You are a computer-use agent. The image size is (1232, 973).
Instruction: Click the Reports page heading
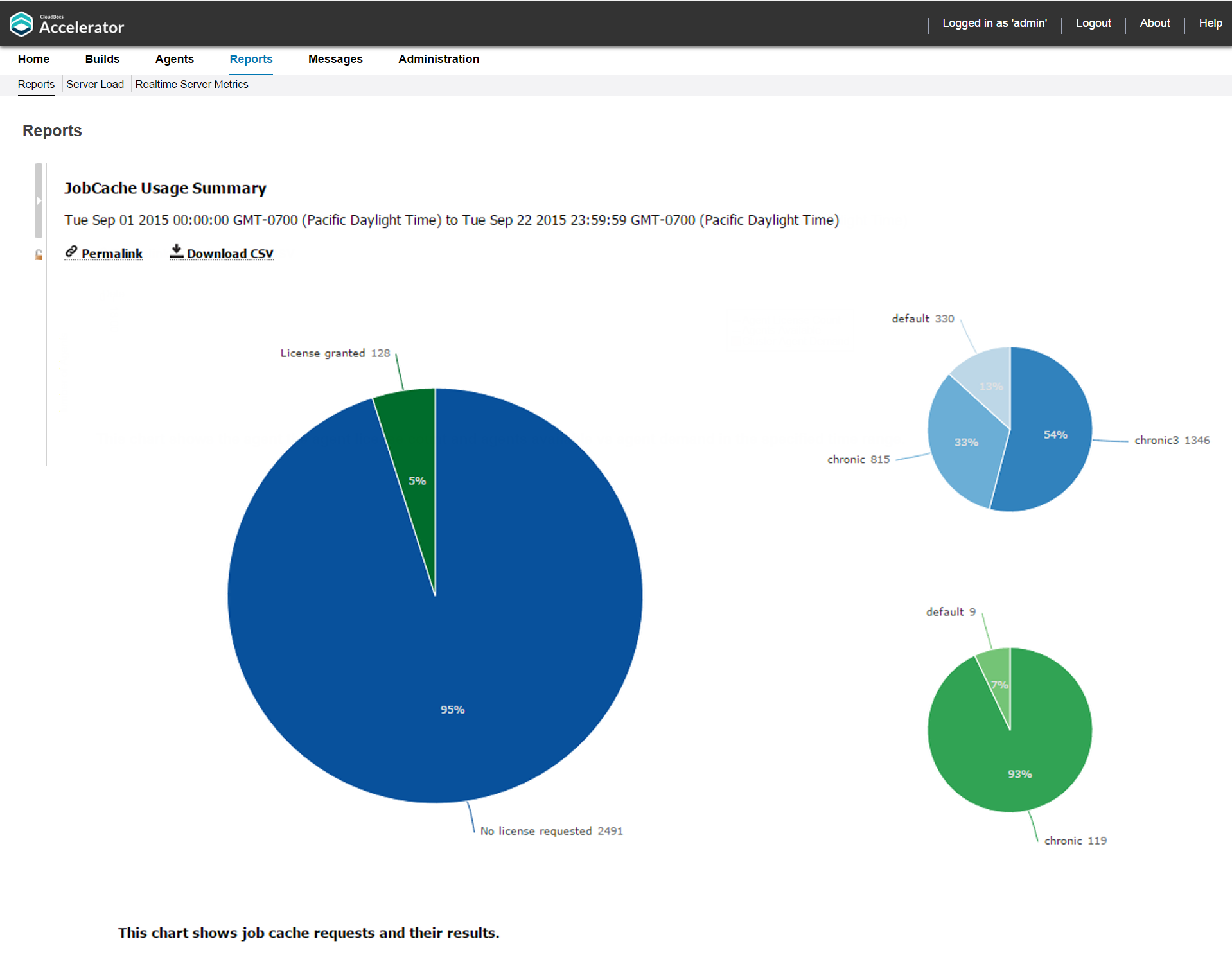(x=52, y=131)
